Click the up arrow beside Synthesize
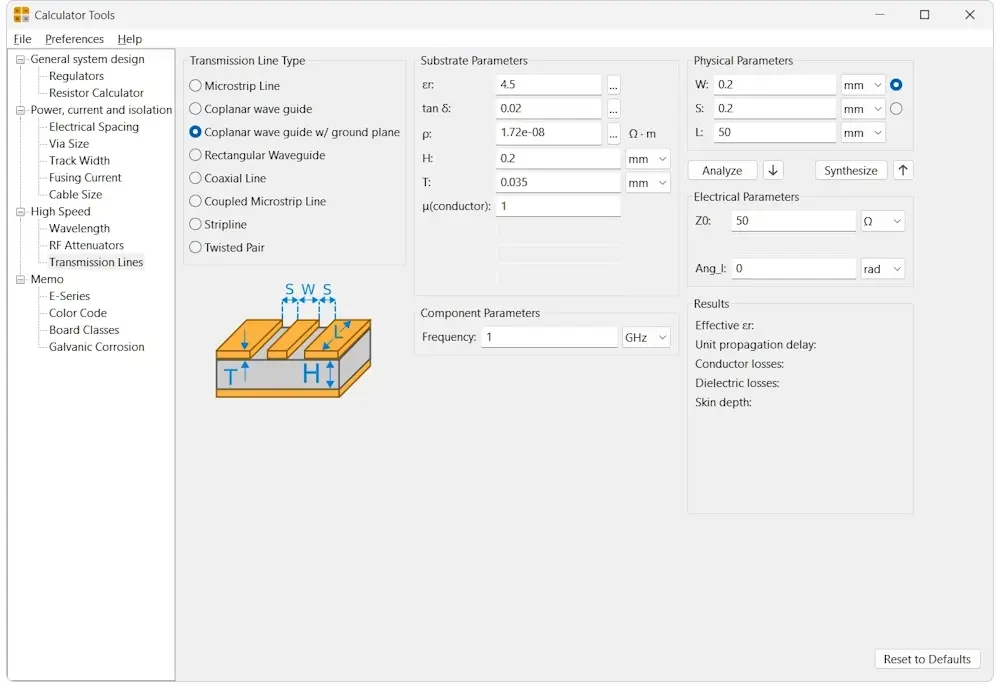Screen dimensions: 1000x688 pos(903,171)
